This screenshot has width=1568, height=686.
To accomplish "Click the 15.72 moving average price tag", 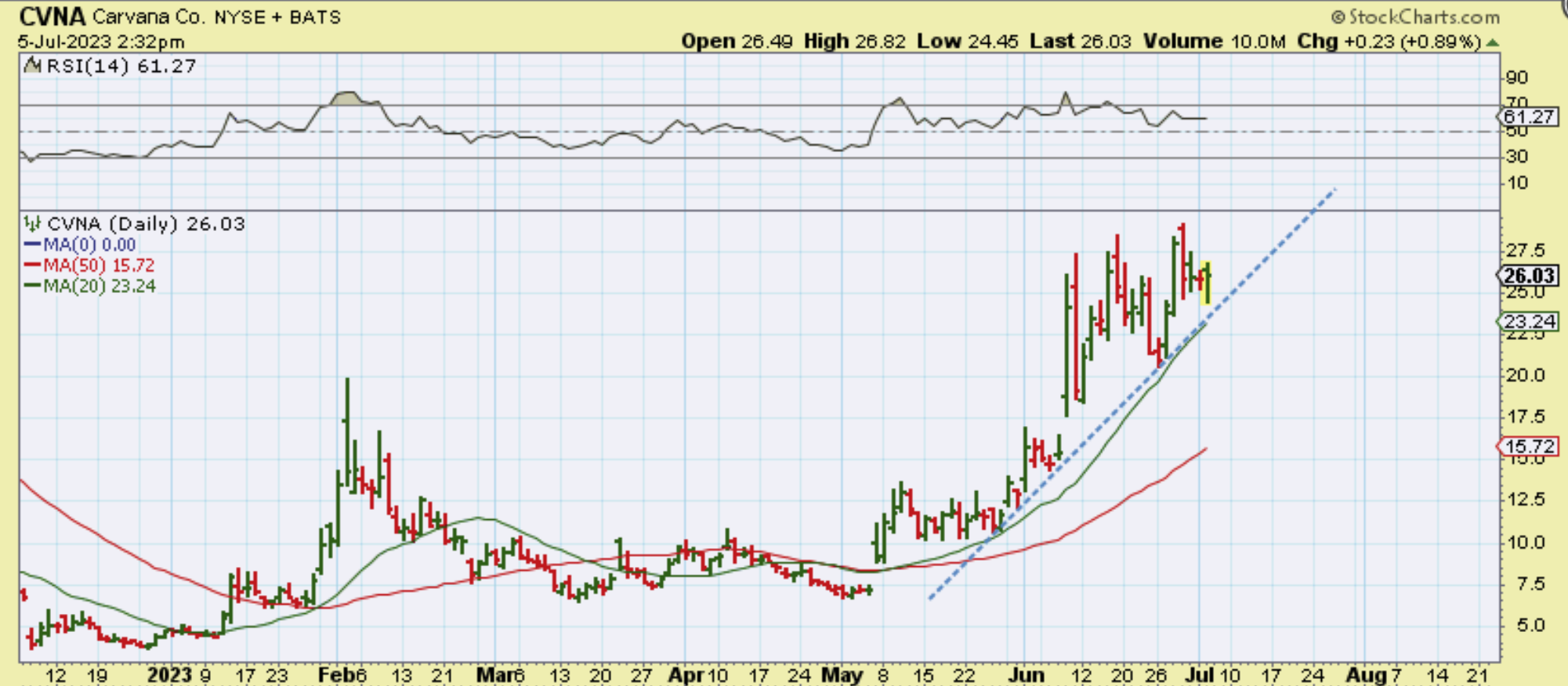I will (x=1529, y=446).
